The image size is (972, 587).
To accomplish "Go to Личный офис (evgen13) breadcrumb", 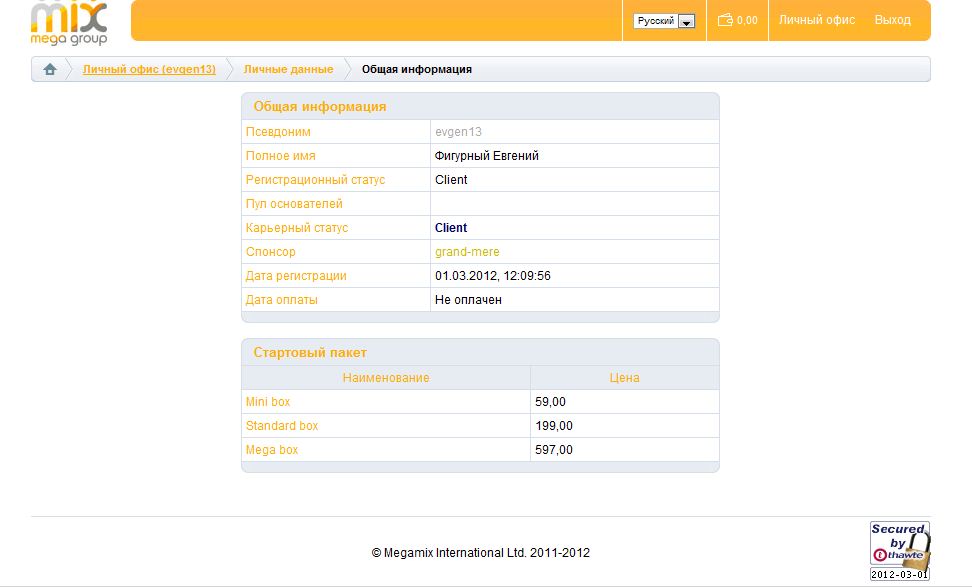I will pyautogui.click(x=149, y=69).
